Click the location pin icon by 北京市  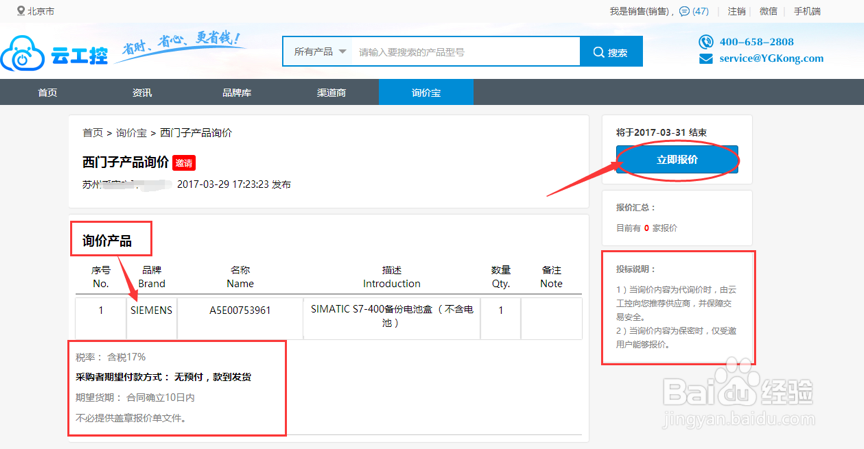(x=20, y=11)
